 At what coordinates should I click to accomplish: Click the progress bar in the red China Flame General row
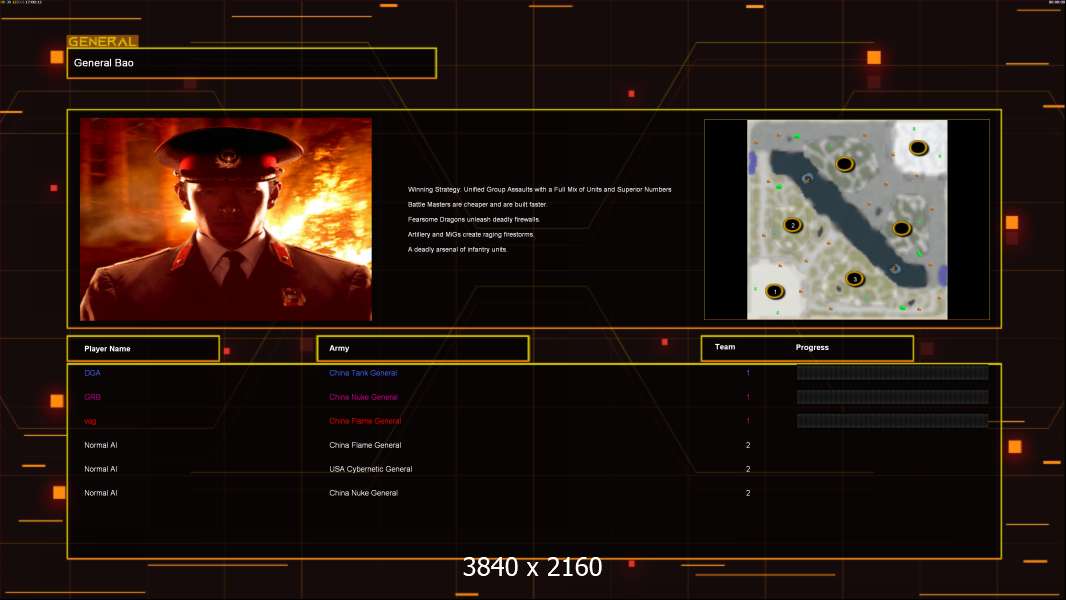892,421
